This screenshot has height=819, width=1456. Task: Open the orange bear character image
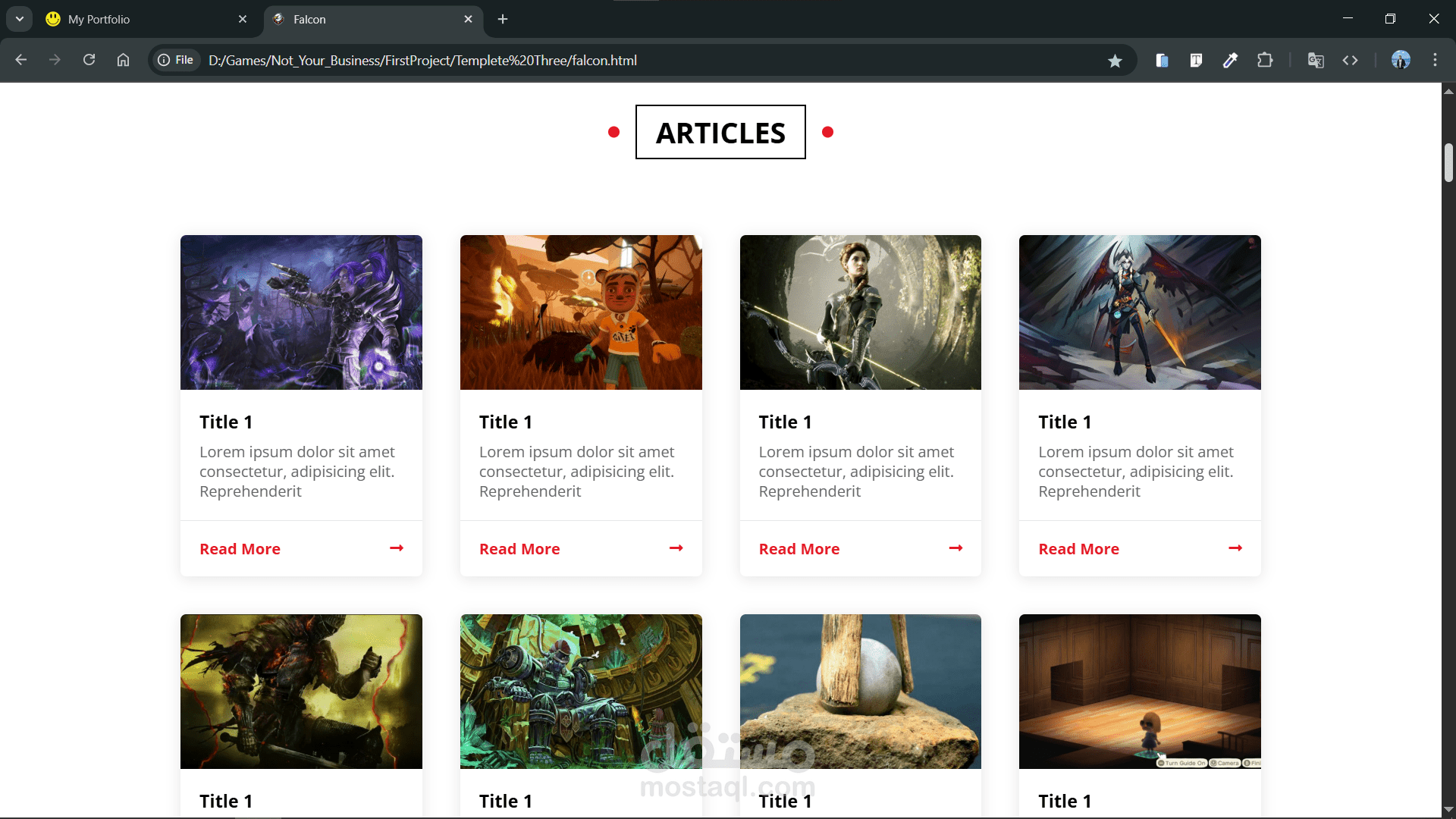coord(581,312)
